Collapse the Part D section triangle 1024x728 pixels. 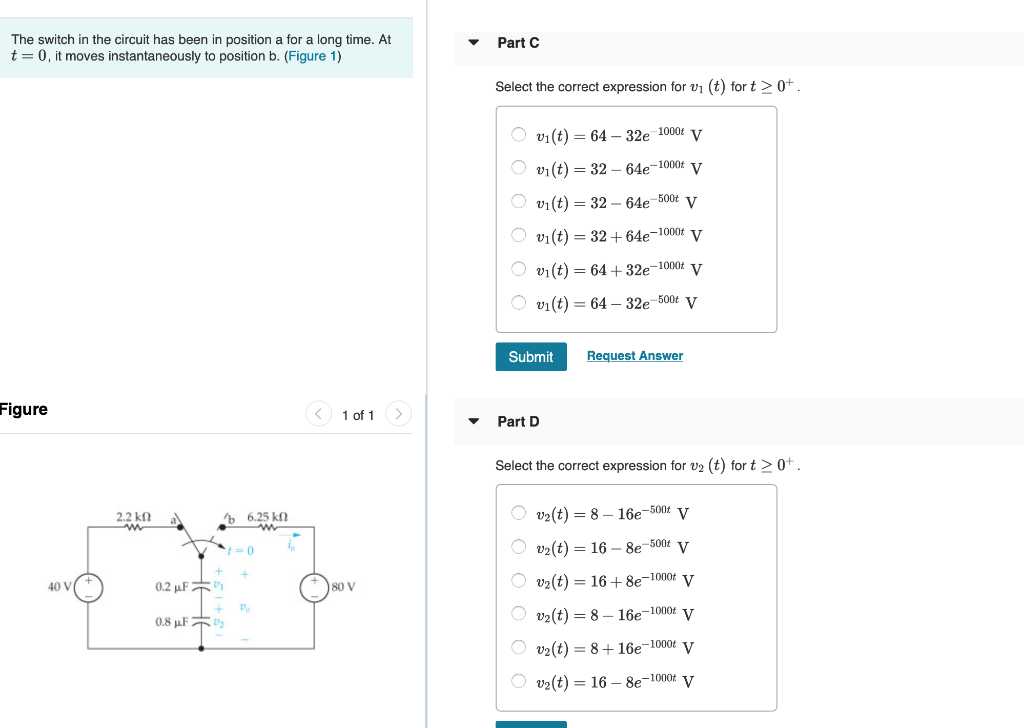[473, 421]
